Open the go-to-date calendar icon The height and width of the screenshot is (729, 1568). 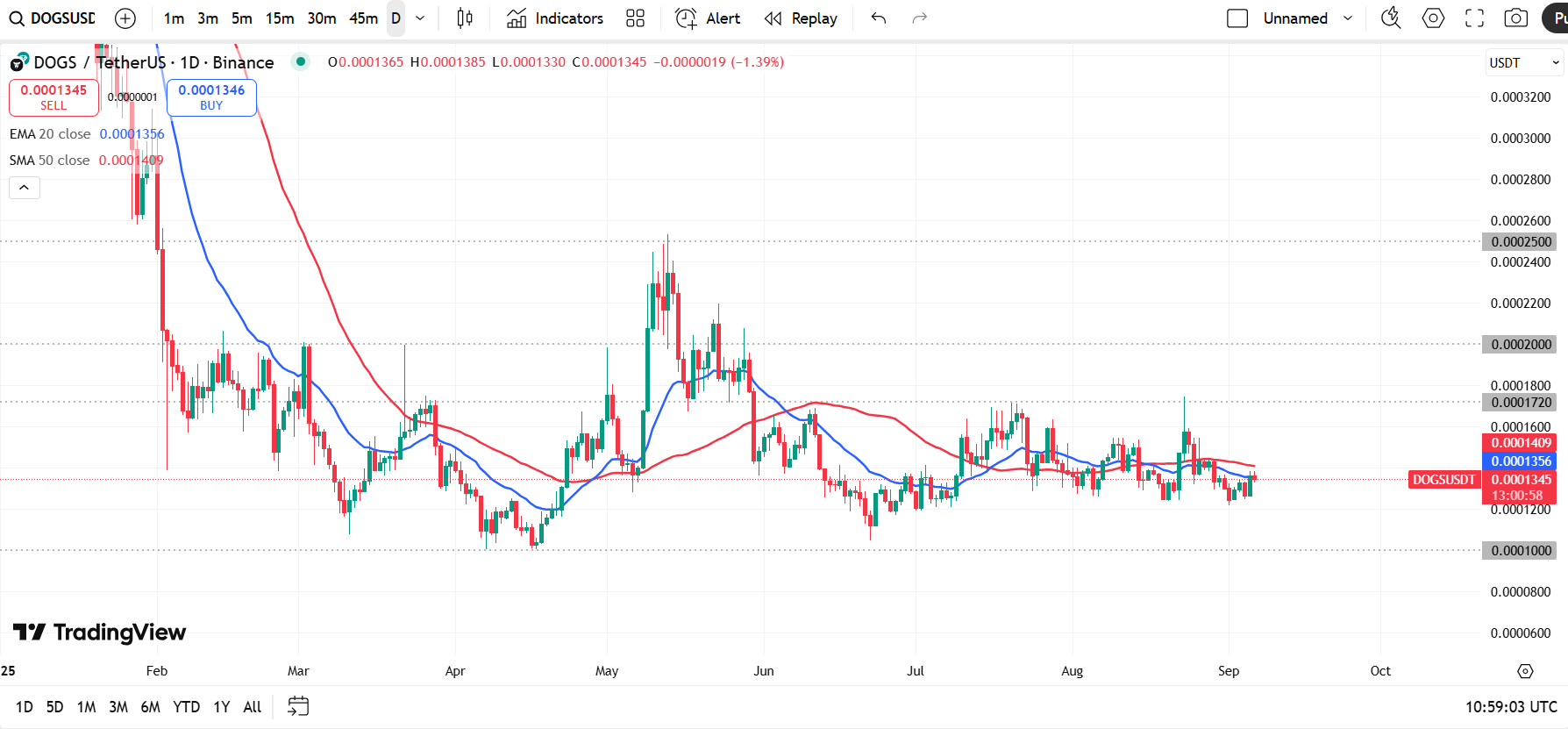298,706
